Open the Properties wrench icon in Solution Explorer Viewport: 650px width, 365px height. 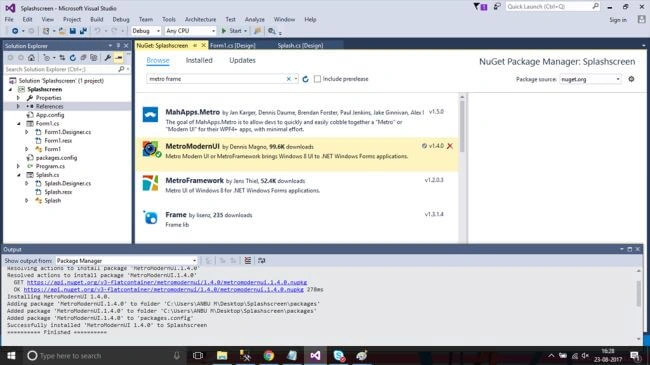coord(108,58)
